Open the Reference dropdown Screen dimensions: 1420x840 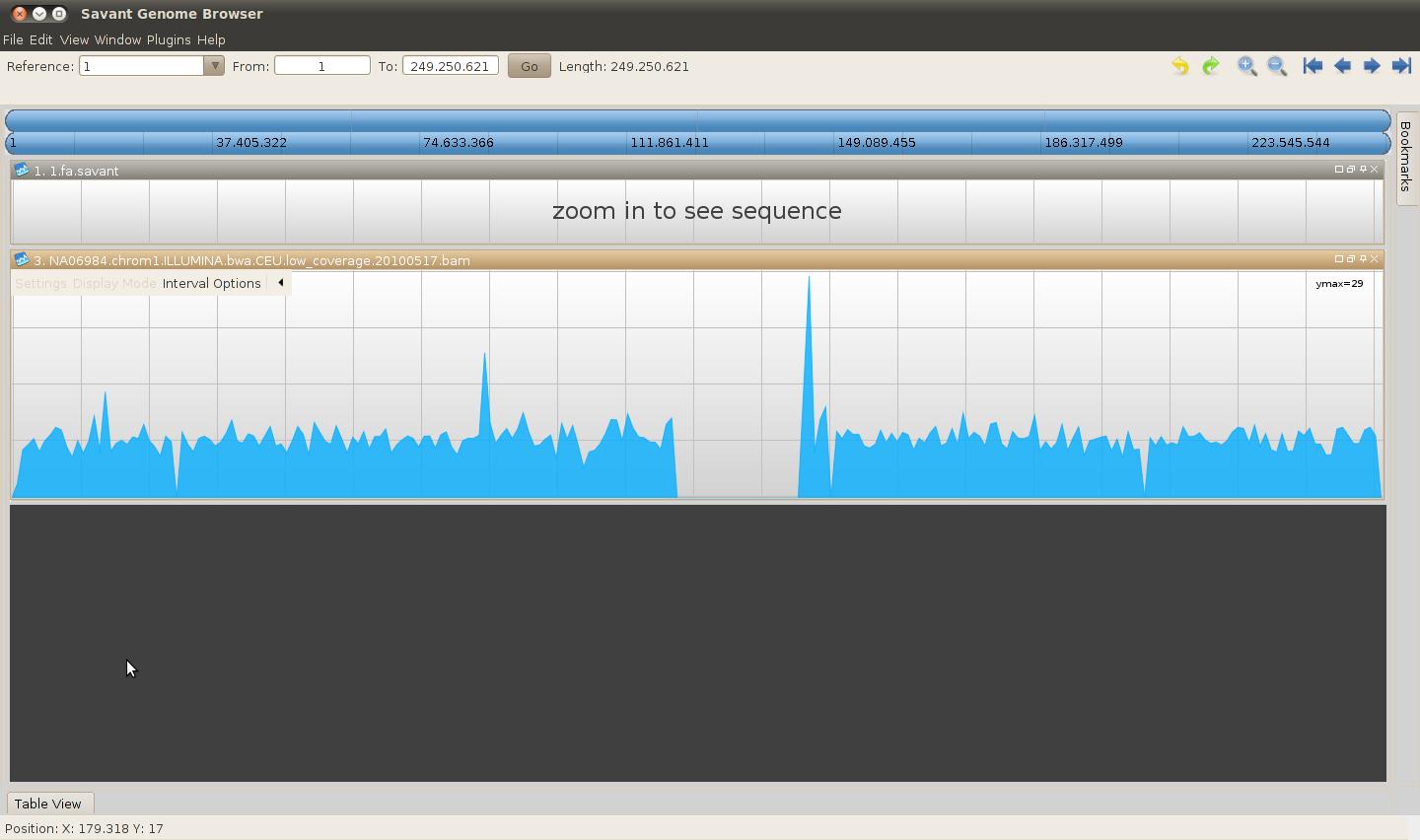tap(214, 66)
